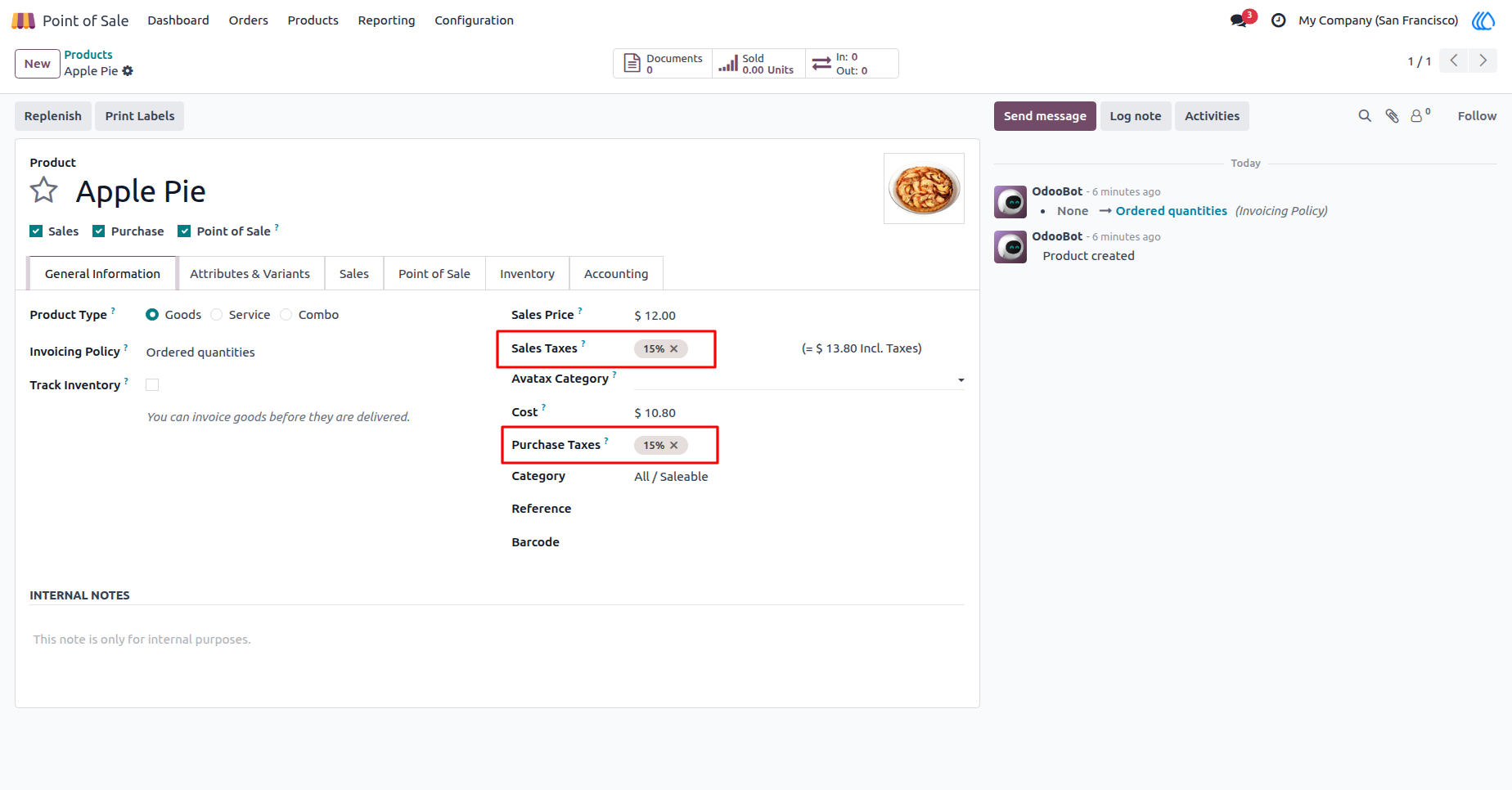Switch to the Sales tab
Image resolution: width=1512 pixels, height=790 pixels.
pyautogui.click(x=354, y=274)
